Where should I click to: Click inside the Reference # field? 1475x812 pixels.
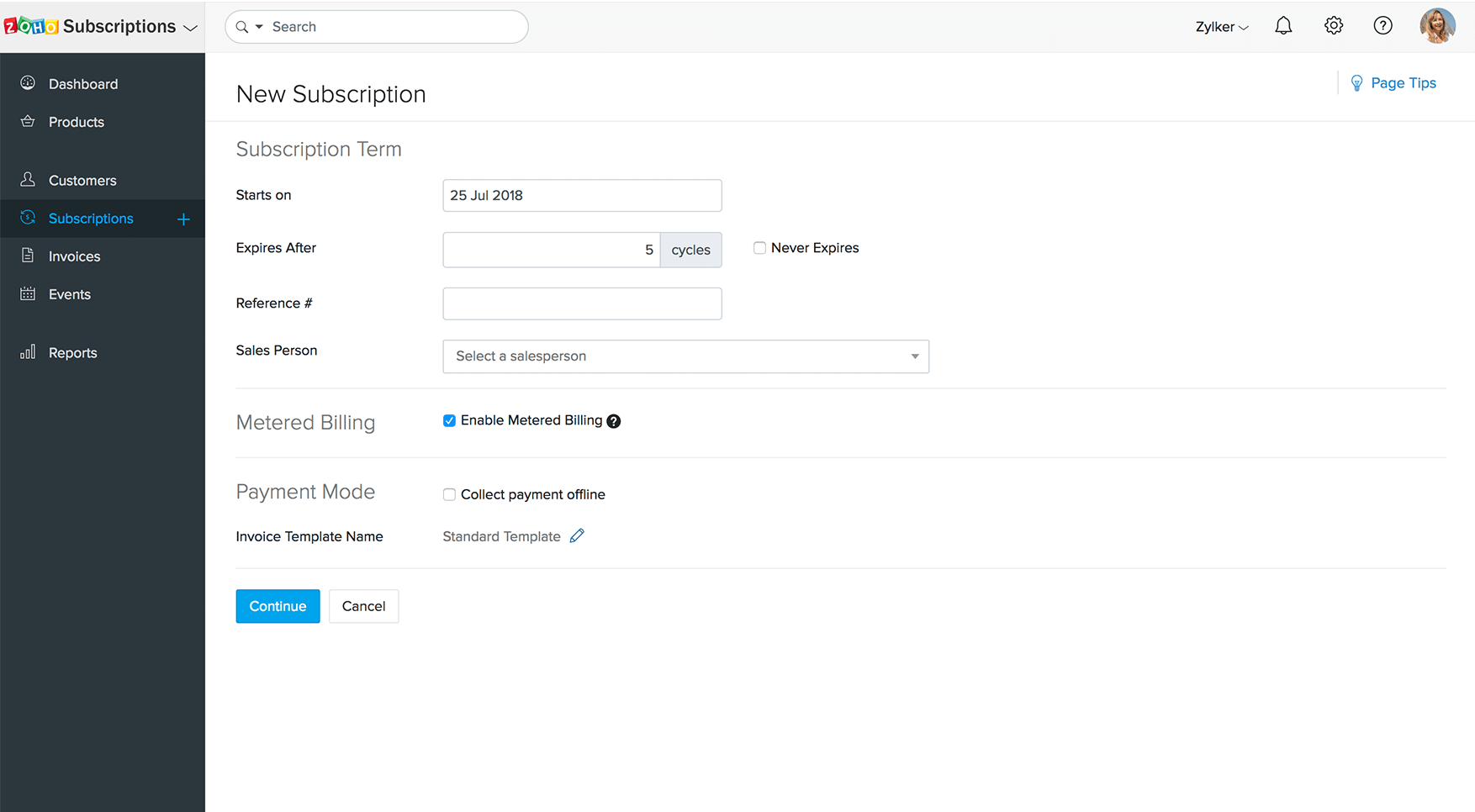(582, 303)
